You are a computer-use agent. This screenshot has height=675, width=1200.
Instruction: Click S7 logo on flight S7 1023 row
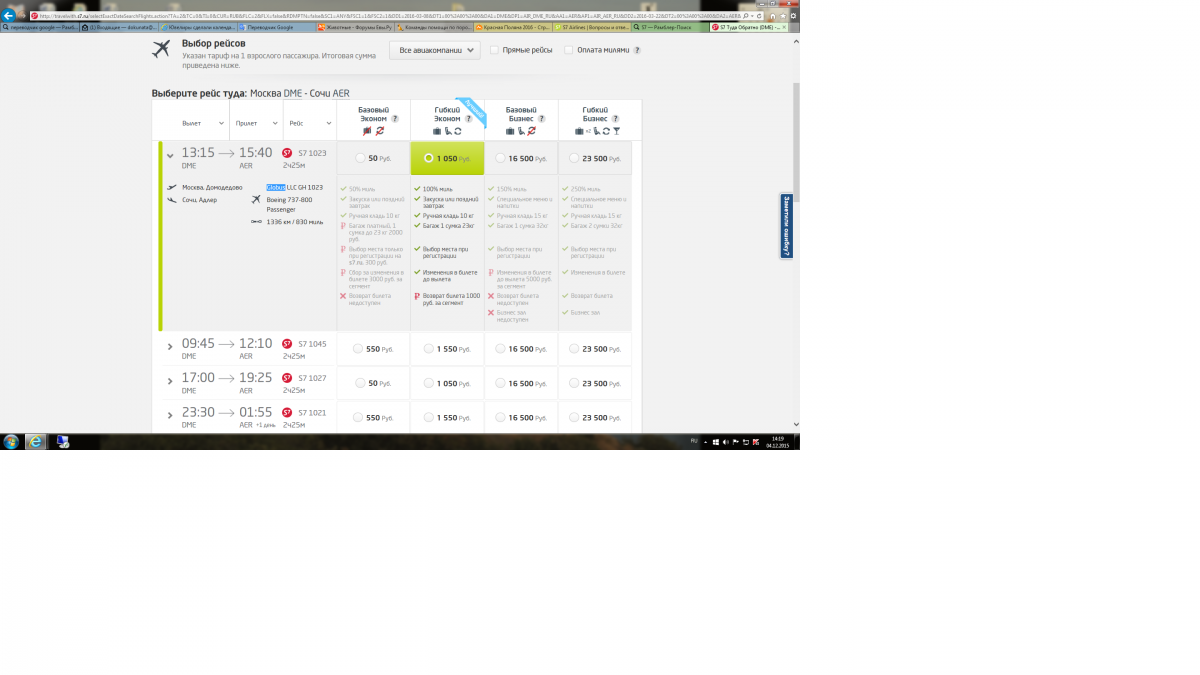coord(287,153)
